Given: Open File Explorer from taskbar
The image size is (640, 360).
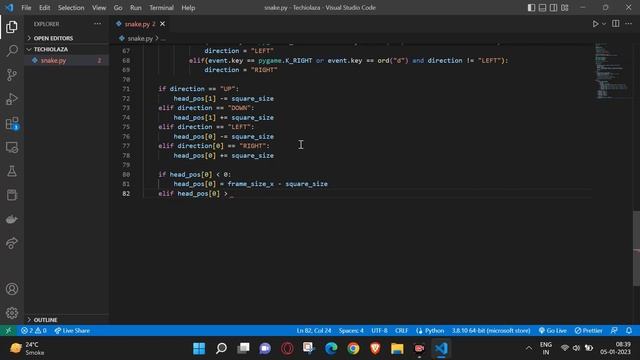Looking at the screenshot, I should 397,348.
